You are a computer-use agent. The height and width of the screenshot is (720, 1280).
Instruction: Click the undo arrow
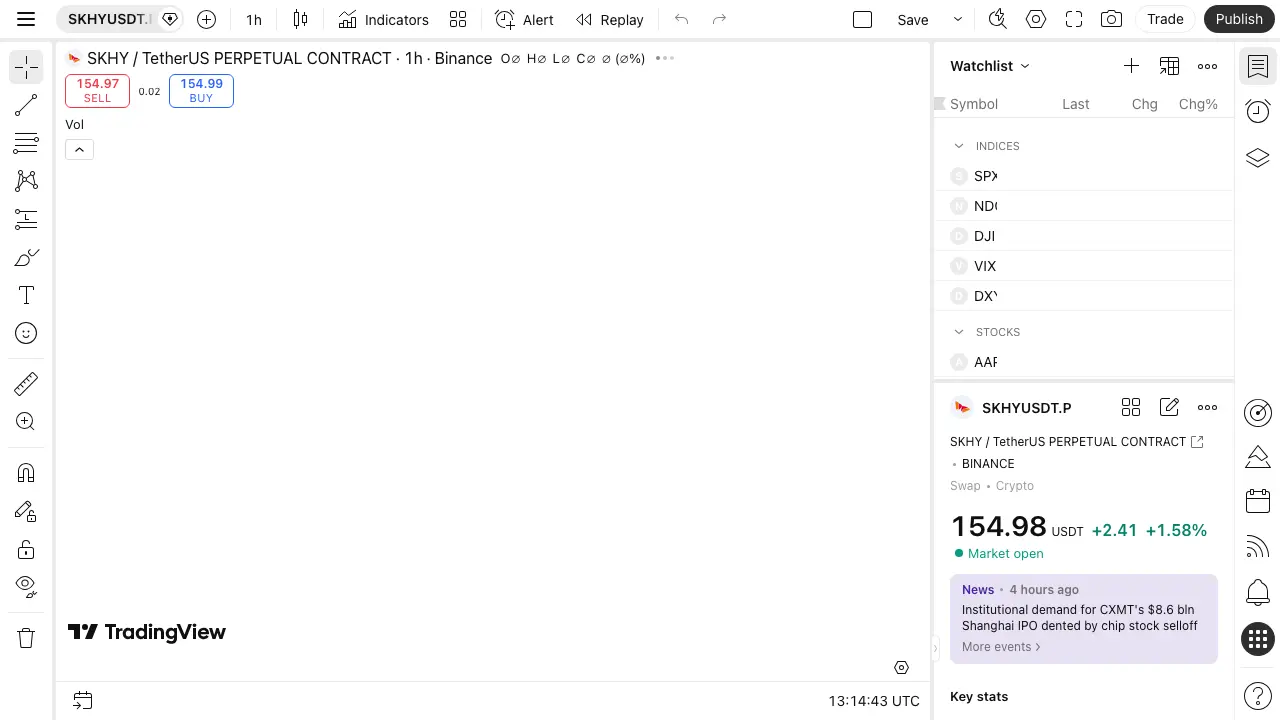point(682,19)
